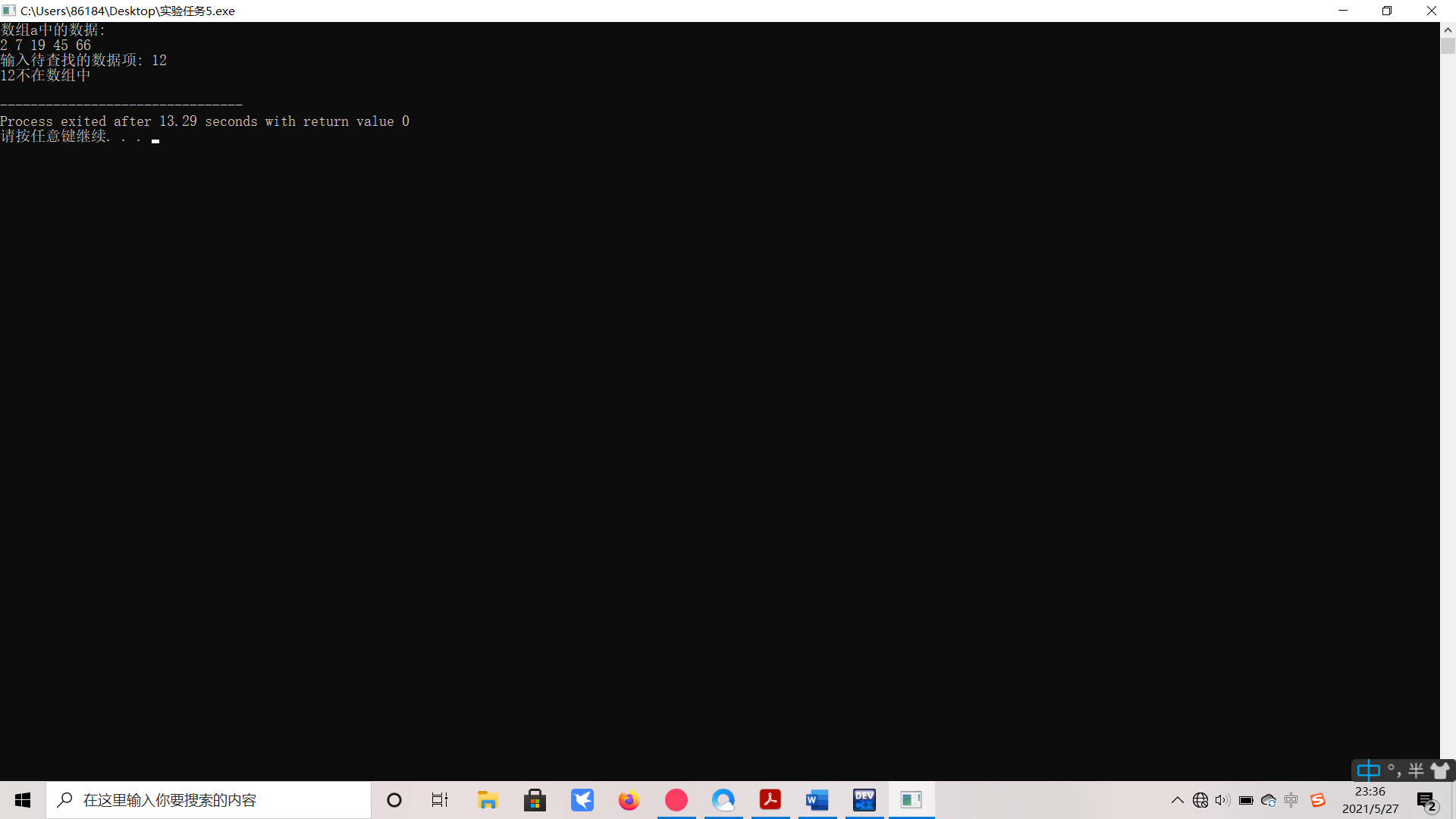This screenshot has width=1456, height=819.
Task: Open the Start menu
Action: coord(23,800)
